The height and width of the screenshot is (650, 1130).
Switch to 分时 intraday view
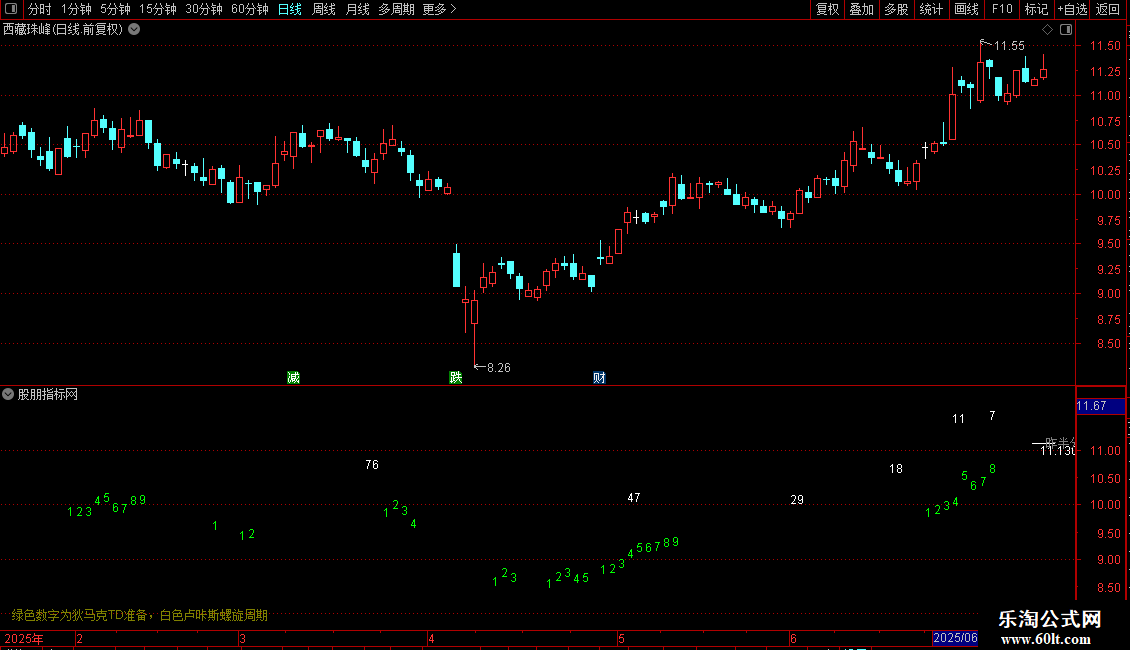coord(40,9)
